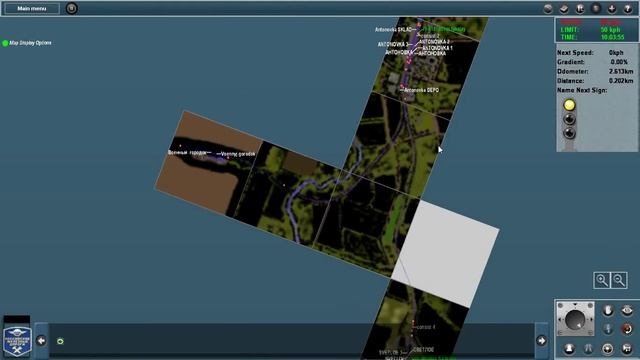This screenshot has height=360, width=640.
Task: Click the Next Speed 0kph value
Action: (616, 53)
